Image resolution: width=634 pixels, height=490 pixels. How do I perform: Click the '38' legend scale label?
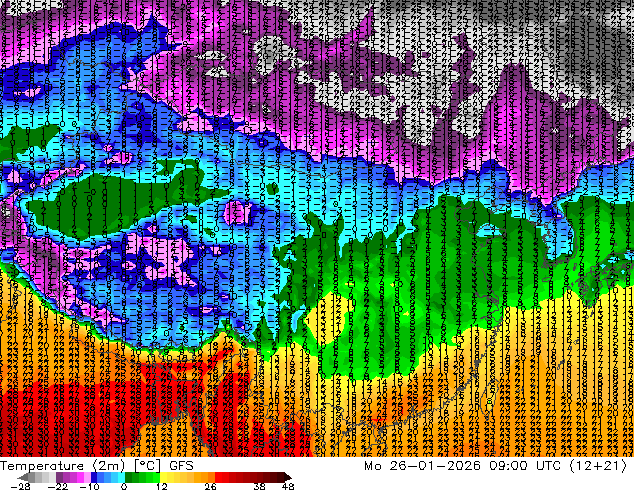coord(259,486)
